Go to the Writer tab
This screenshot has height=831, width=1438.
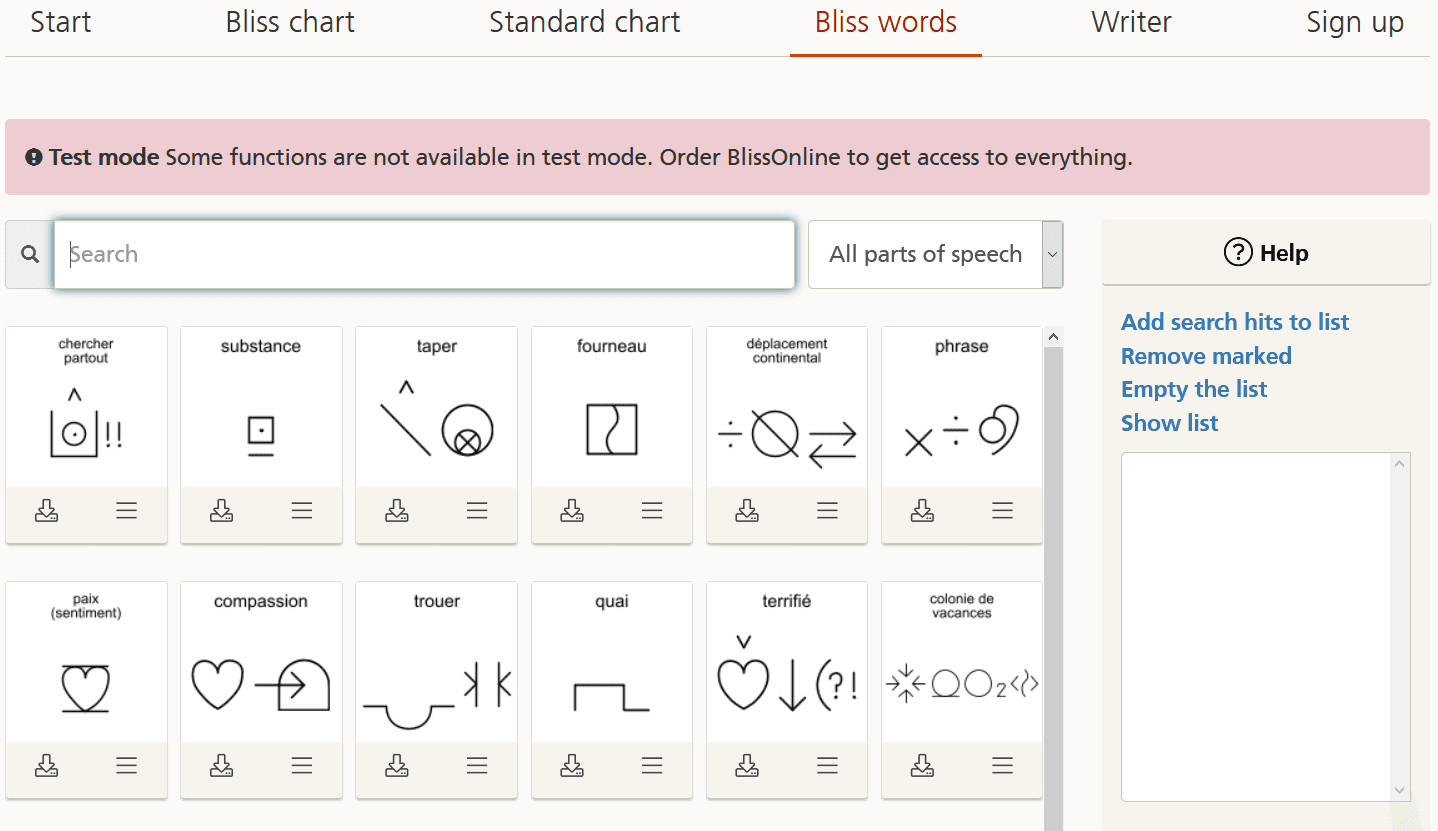pyautogui.click(x=1131, y=23)
